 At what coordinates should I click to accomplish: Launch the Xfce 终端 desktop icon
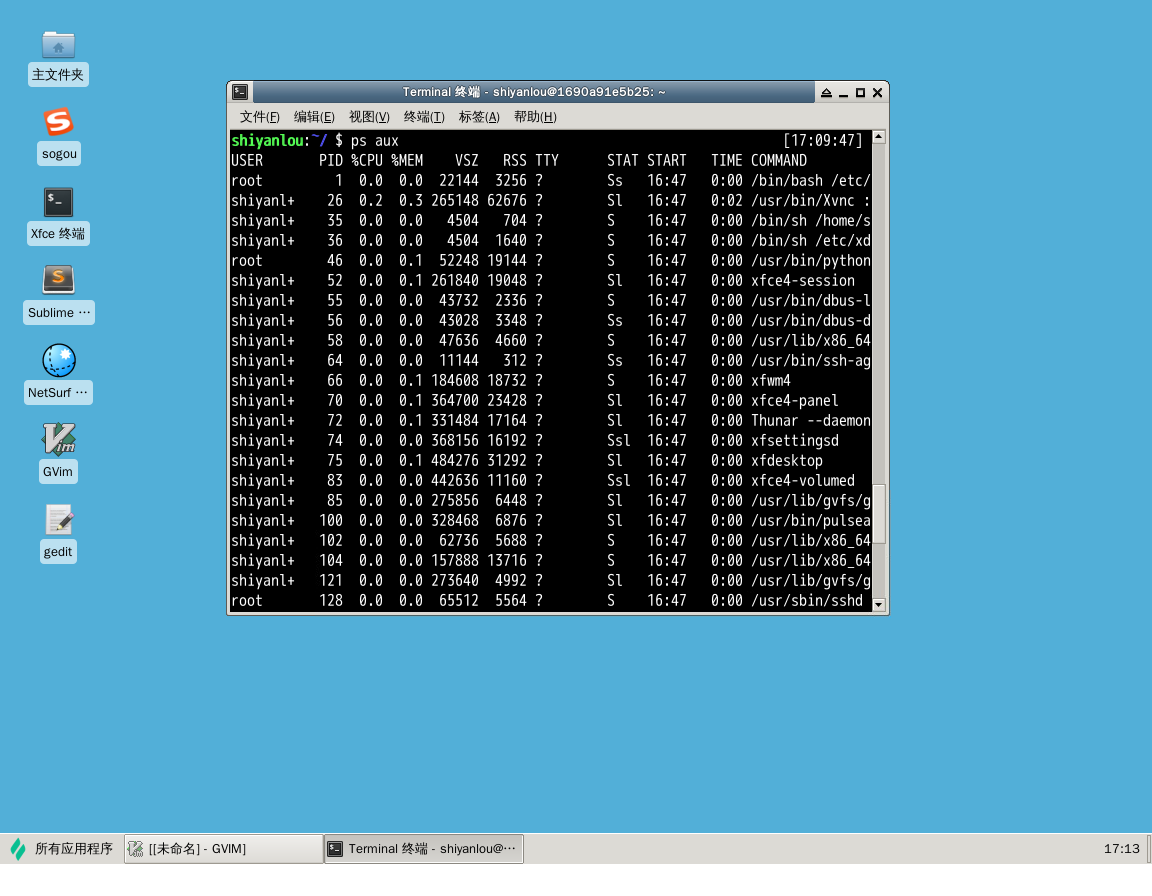[x=58, y=203]
